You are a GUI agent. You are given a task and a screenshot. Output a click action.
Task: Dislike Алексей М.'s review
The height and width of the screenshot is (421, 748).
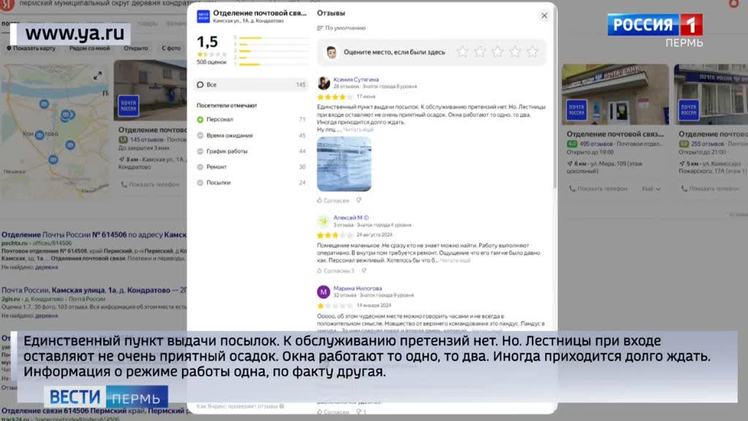coord(364,270)
